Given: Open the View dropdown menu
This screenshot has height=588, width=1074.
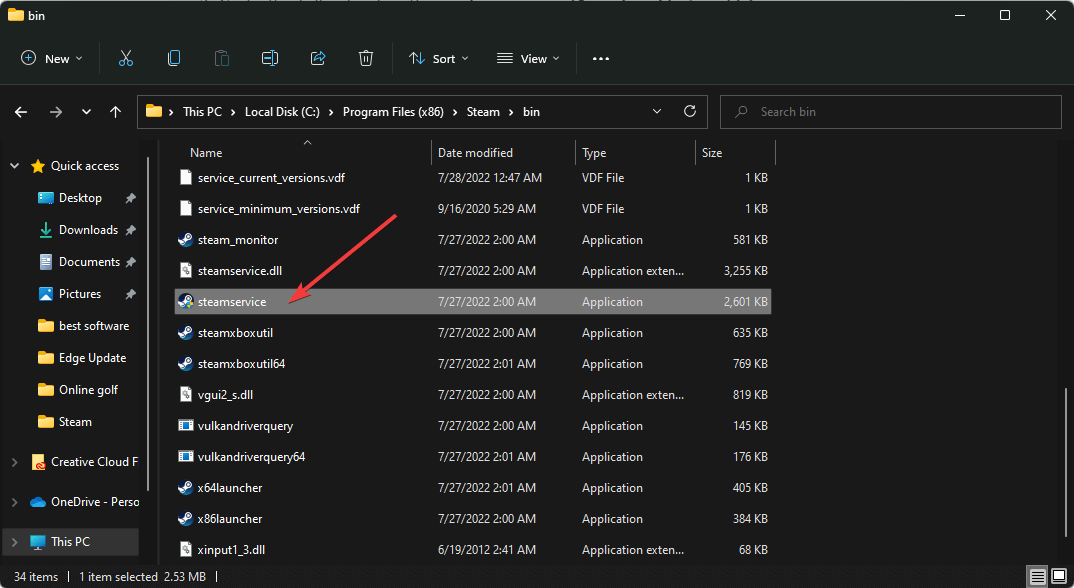Looking at the screenshot, I should tap(528, 58).
